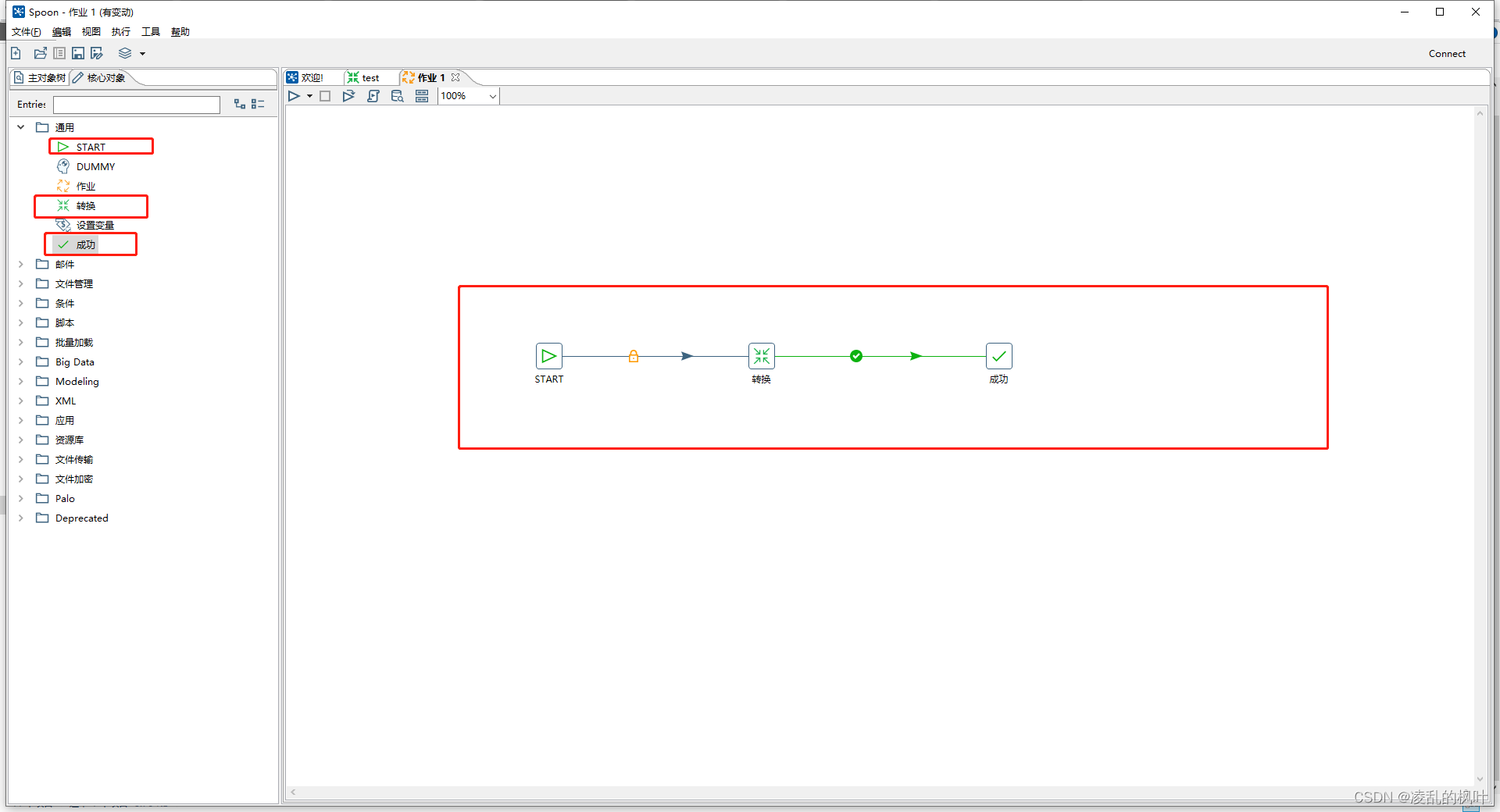Collapse the 通用 folder
This screenshot has height=812, width=1500.
(x=21, y=127)
